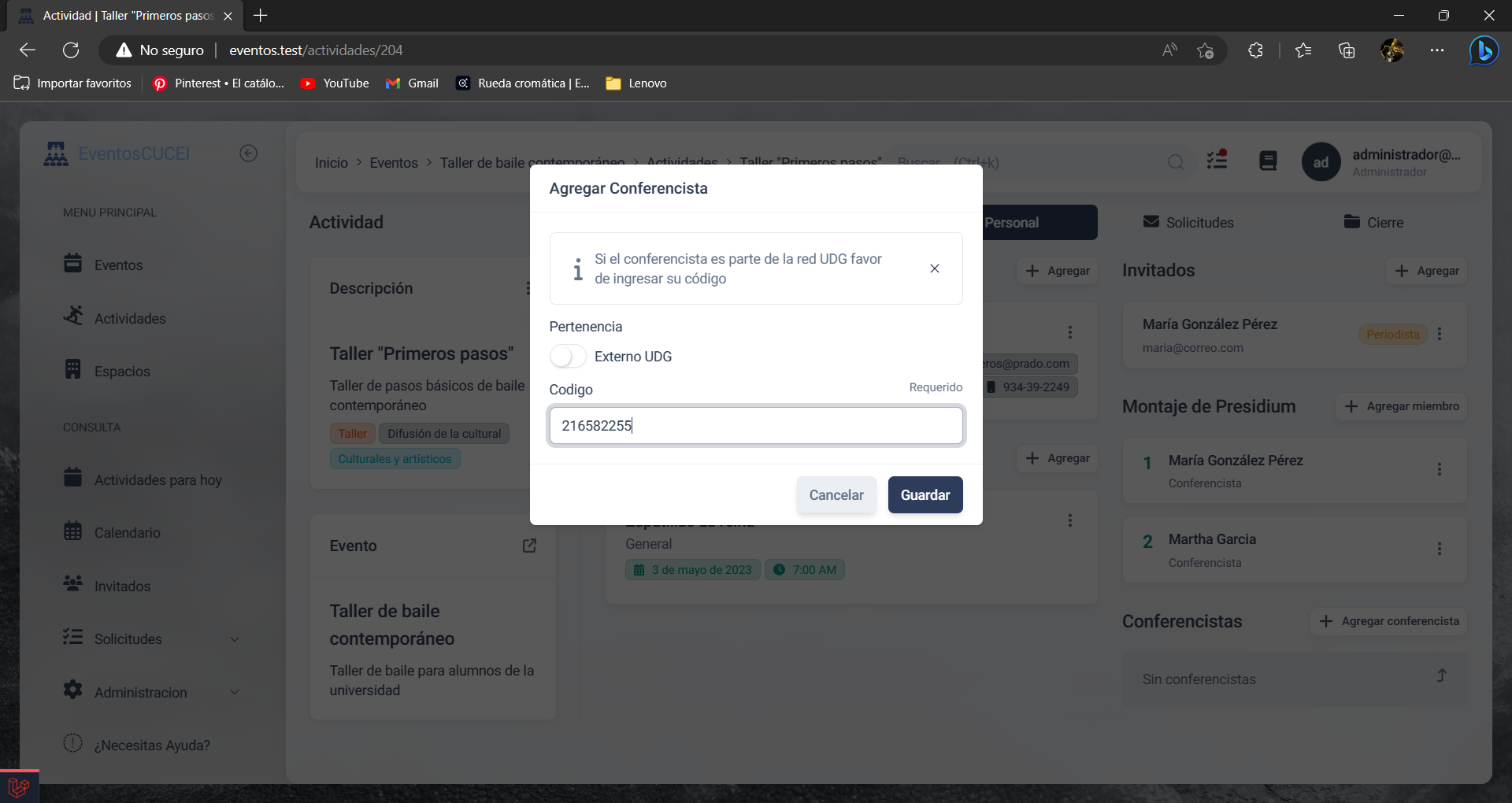The height and width of the screenshot is (803, 1512).
Task: Expand the Solicitudes sidebar submenu
Action: 234,639
